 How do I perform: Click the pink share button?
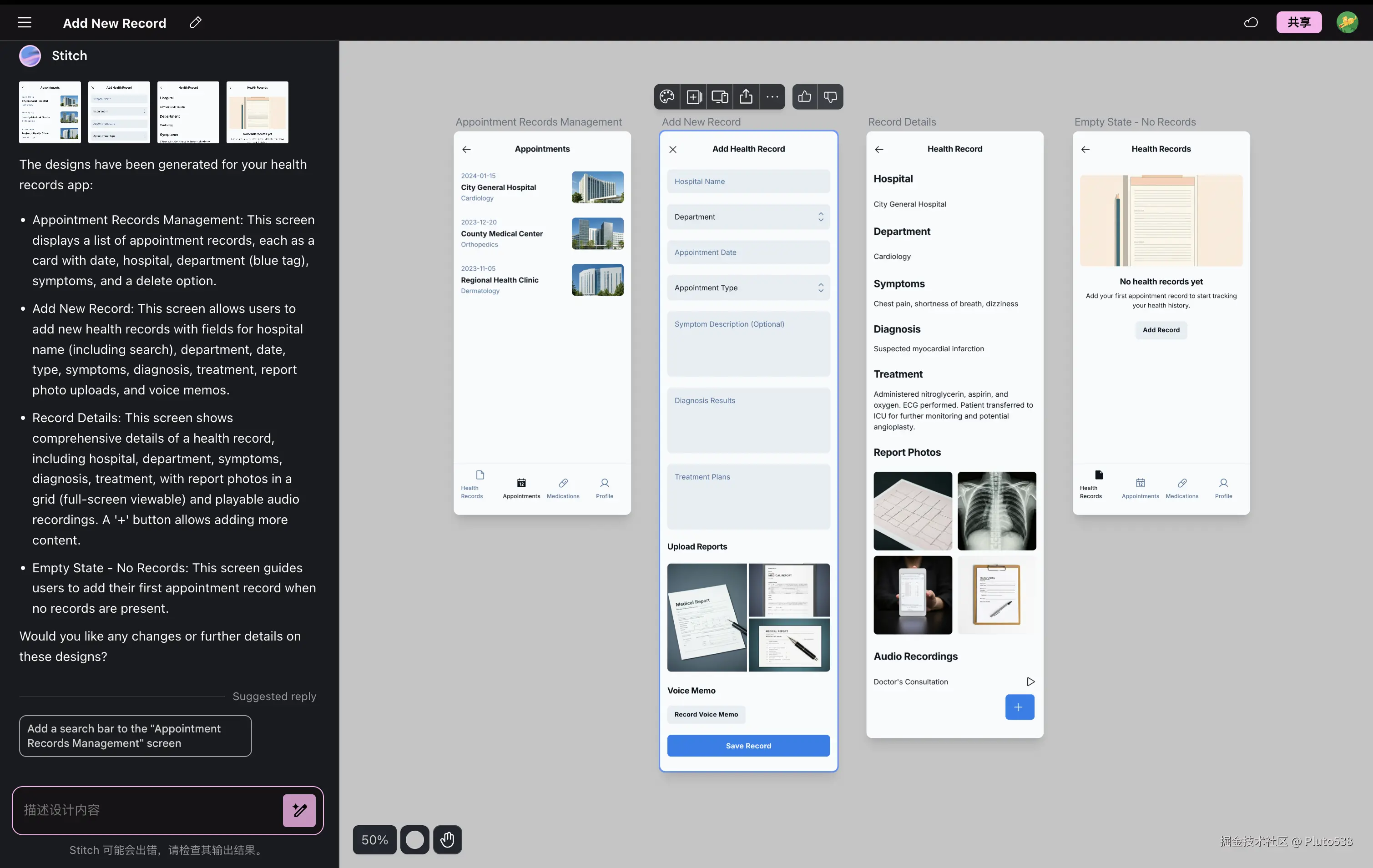tap(1299, 23)
